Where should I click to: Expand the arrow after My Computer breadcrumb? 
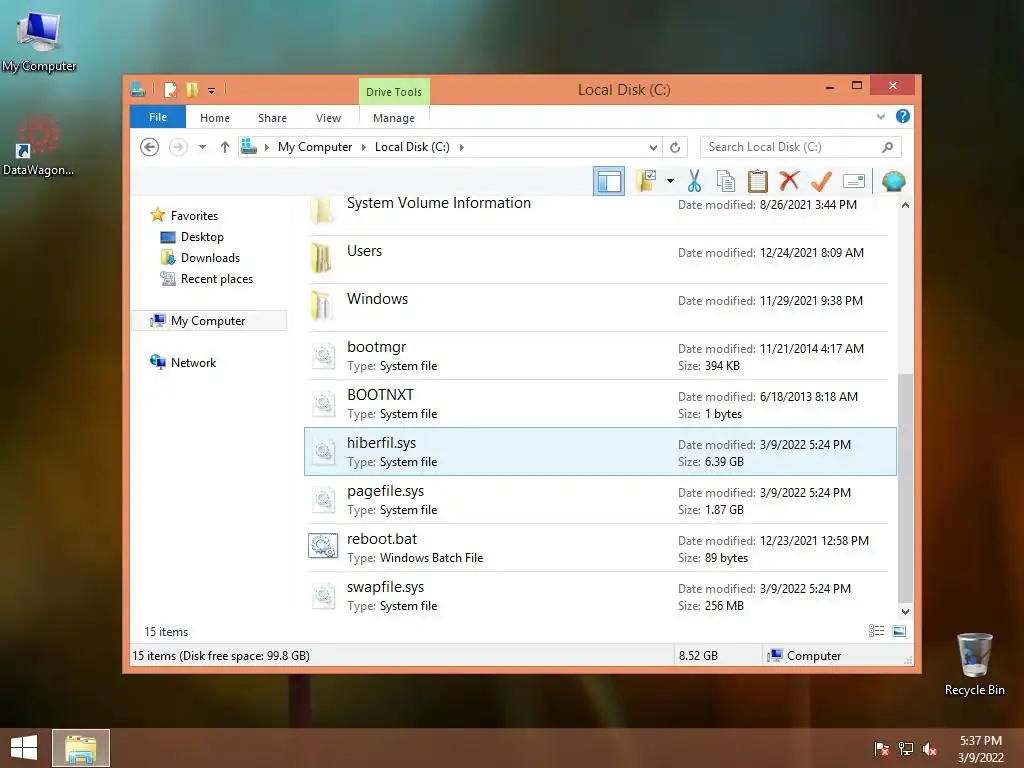point(364,147)
